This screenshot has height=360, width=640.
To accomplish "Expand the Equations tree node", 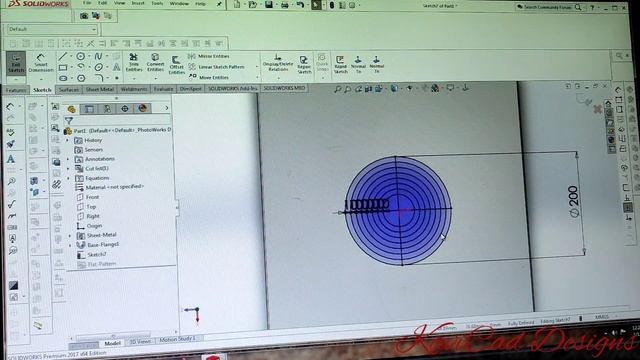I will [68, 178].
